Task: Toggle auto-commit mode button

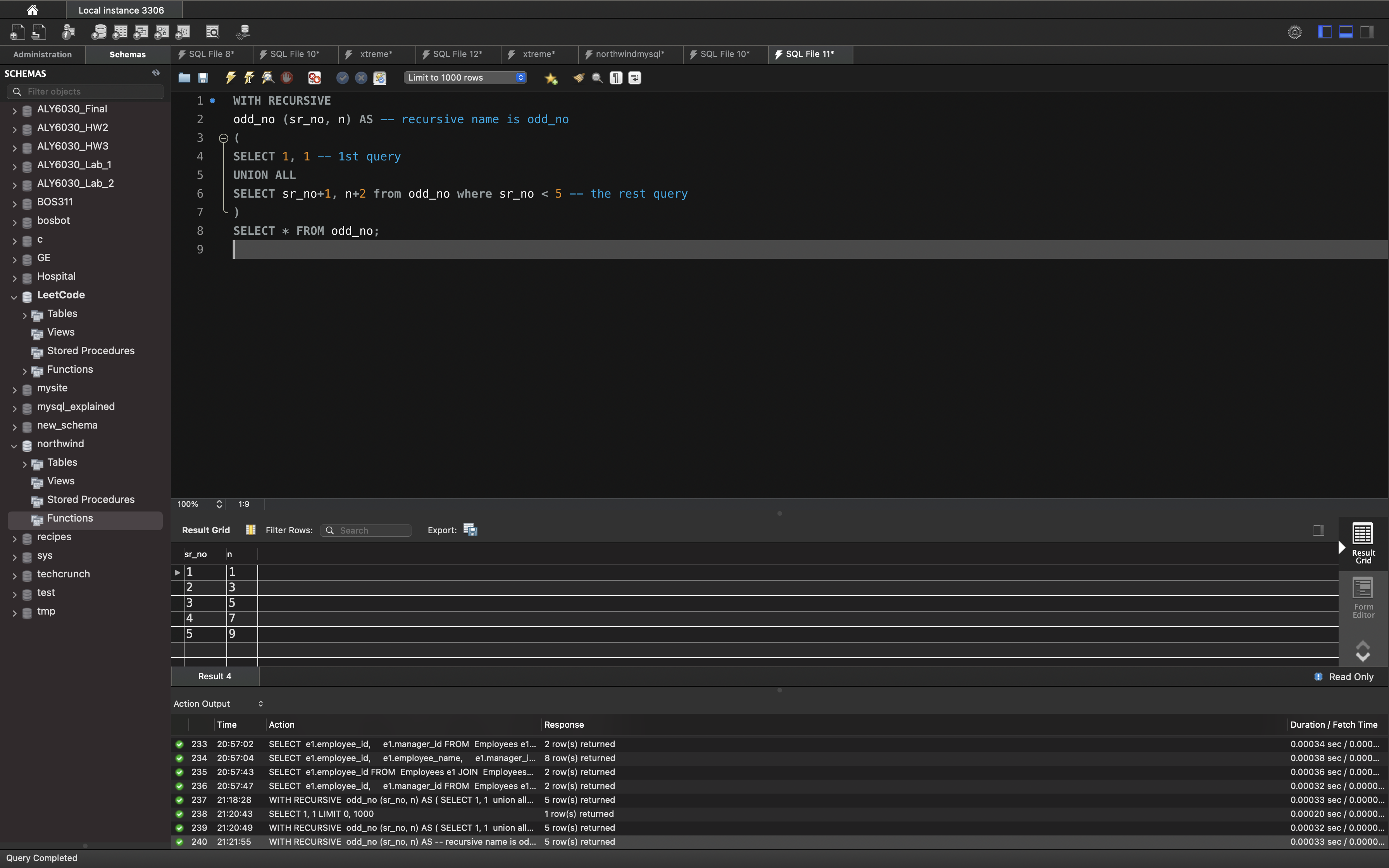Action: point(379,77)
